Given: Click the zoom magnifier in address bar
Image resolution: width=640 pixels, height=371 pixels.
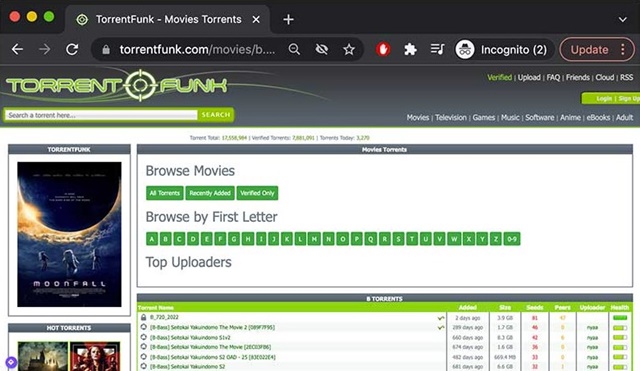Looking at the screenshot, I should click(x=294, y=50).
